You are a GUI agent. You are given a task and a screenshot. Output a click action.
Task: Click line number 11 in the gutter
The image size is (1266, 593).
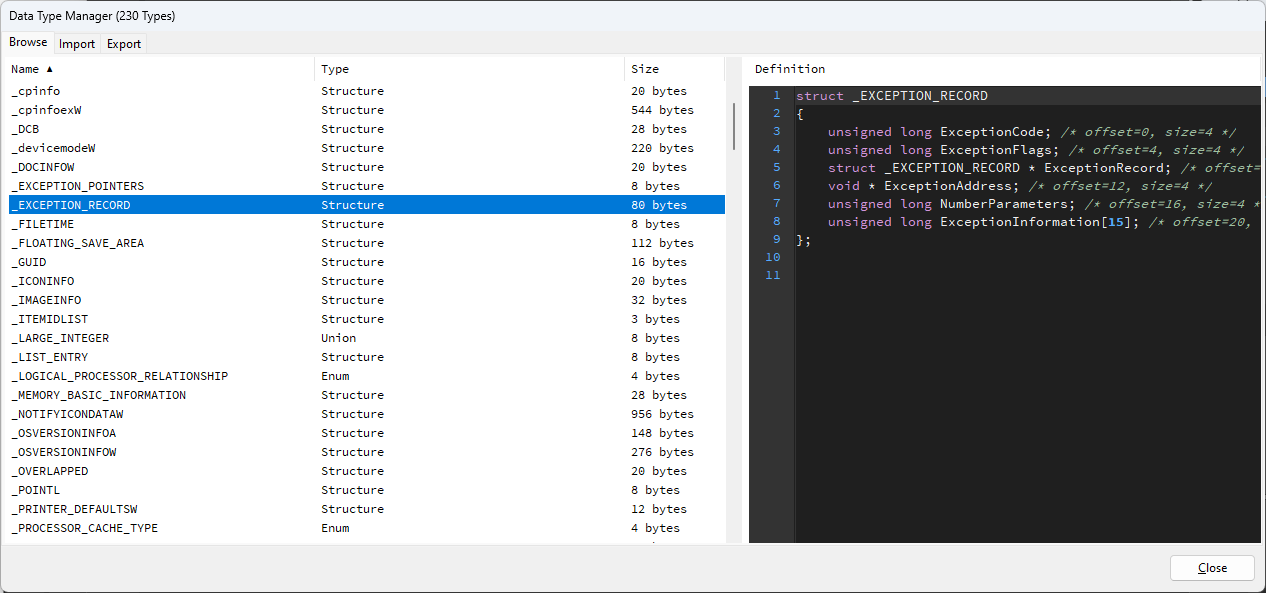coord(772,275)
